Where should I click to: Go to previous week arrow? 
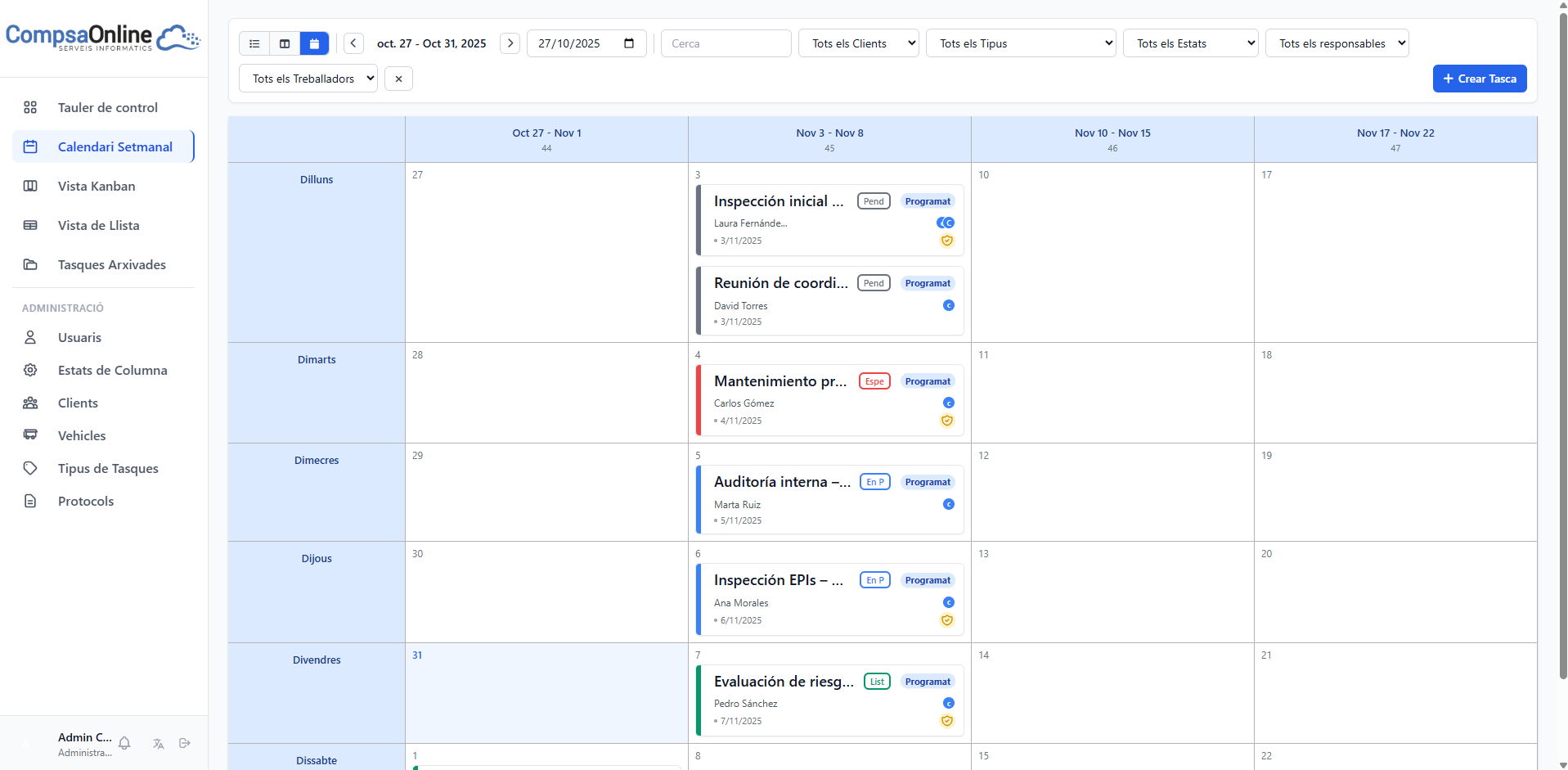(x=353, y=43)
